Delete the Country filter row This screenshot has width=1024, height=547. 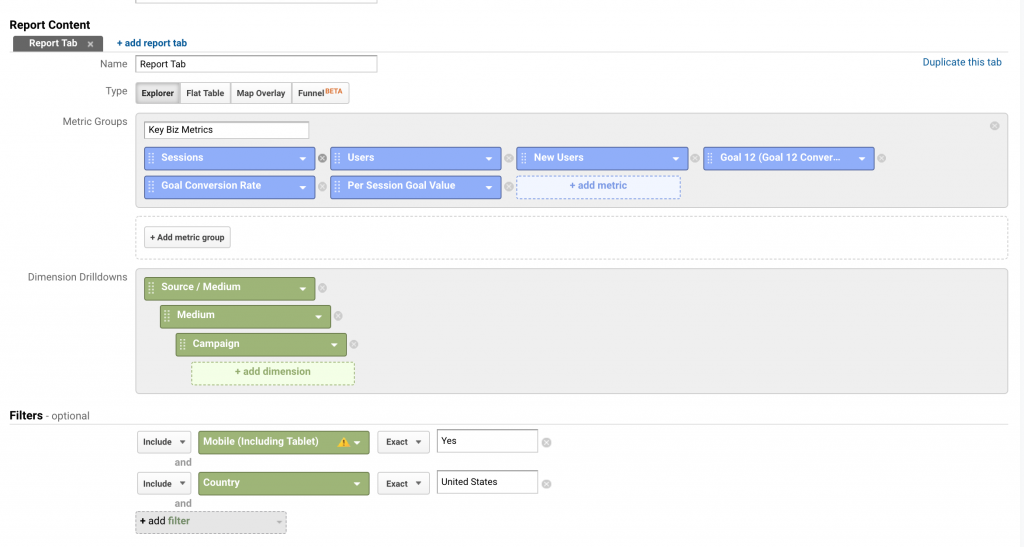click(x=546, y=484)
